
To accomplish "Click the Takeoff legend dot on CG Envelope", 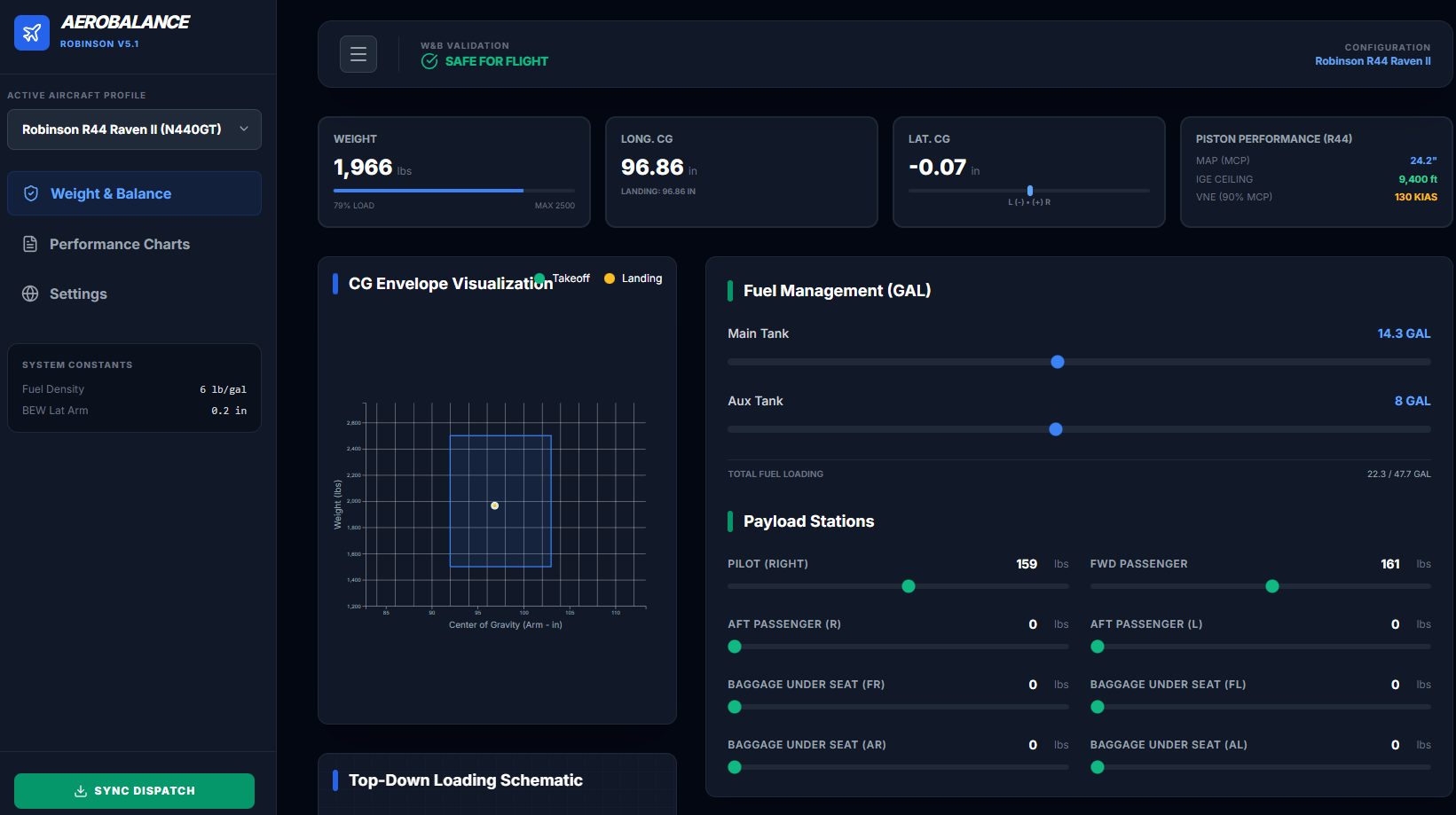I will [x=539, y=278].
